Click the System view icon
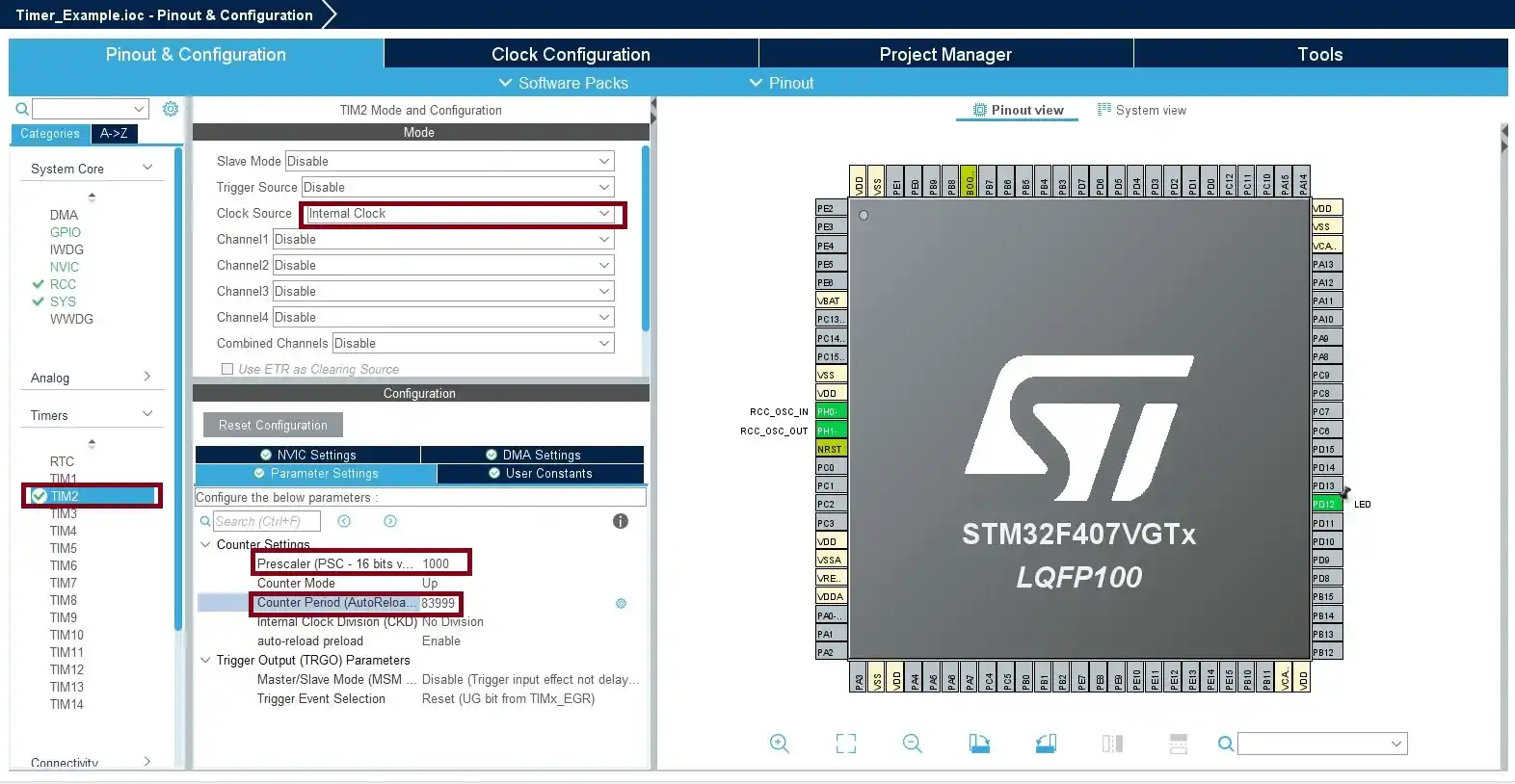This screenshot has height=784, width=1515. pyautogui.click(x=1104, y=109)
